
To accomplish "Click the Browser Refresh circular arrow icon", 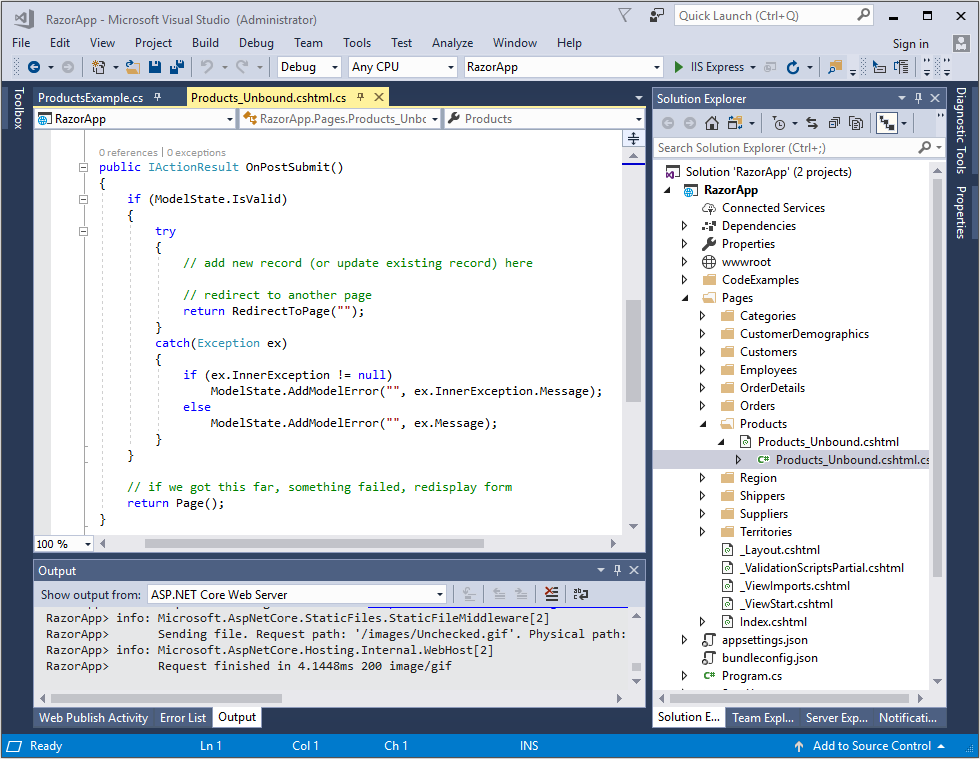I will (x=792, y=67).
